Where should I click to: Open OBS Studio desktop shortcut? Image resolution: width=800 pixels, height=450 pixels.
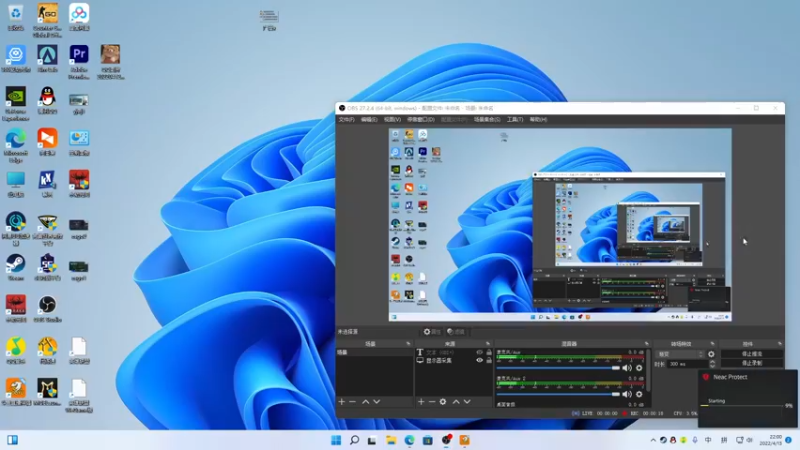[x=47, y=309]
